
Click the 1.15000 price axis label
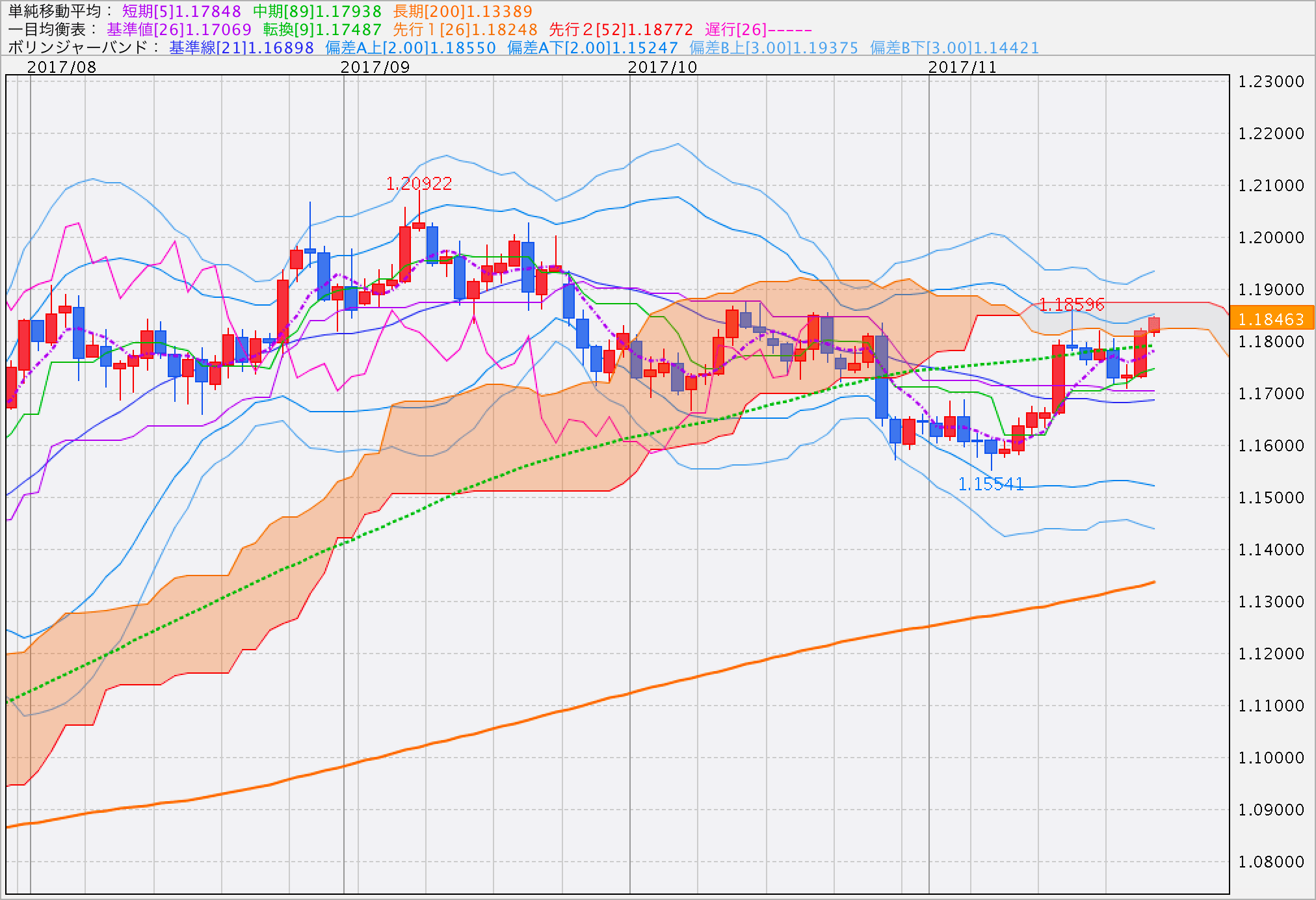1271,497
